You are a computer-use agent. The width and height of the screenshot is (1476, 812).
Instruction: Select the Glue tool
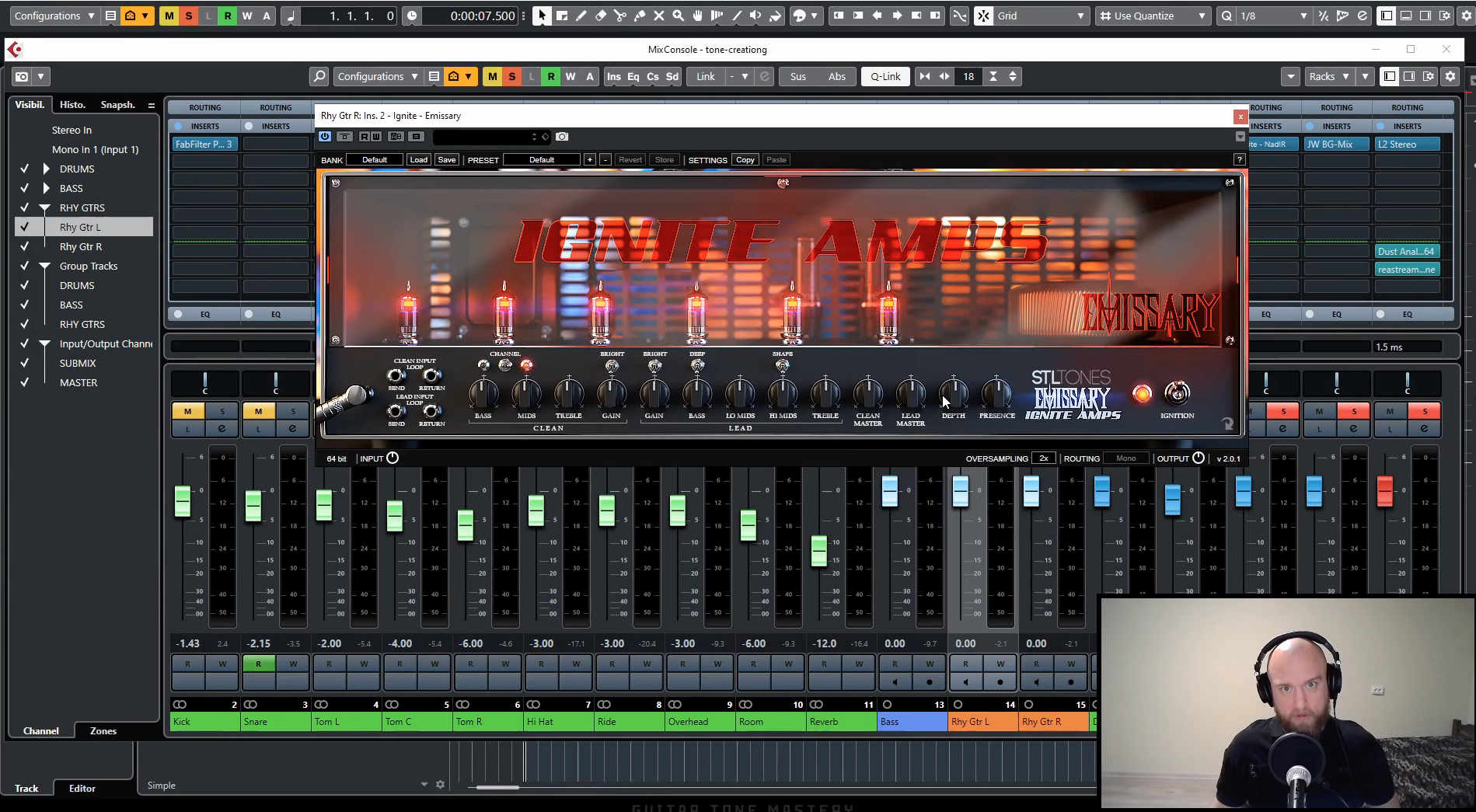tap(639, 16)
